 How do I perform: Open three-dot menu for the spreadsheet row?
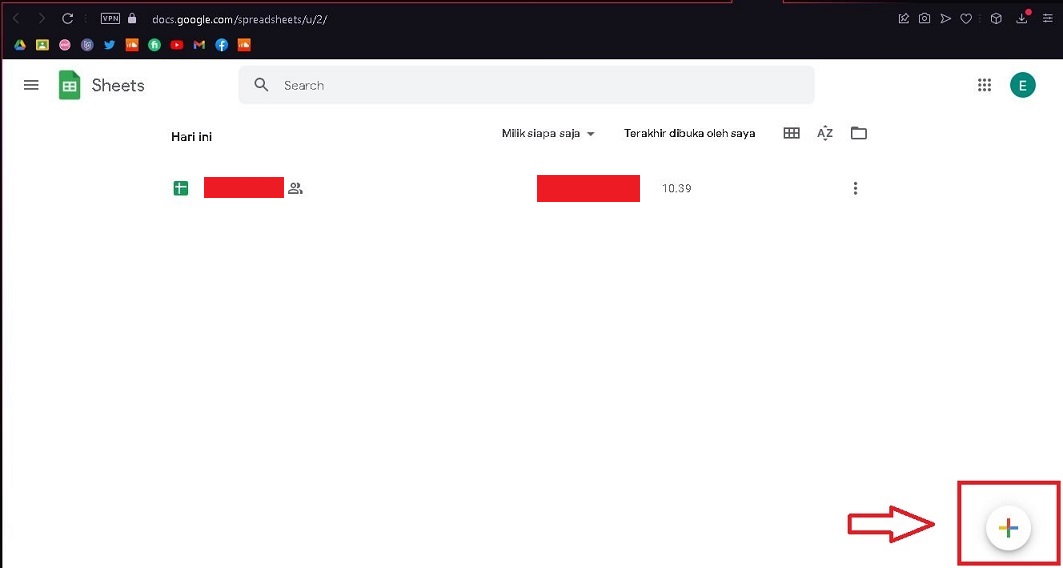[855, 188]
